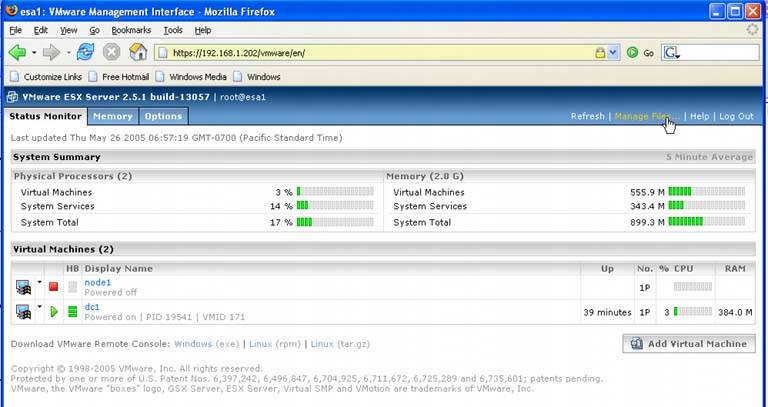This screenshot has width=768, height=407.
Task: Click the green Go button icon
Action: tap(632, 52)
